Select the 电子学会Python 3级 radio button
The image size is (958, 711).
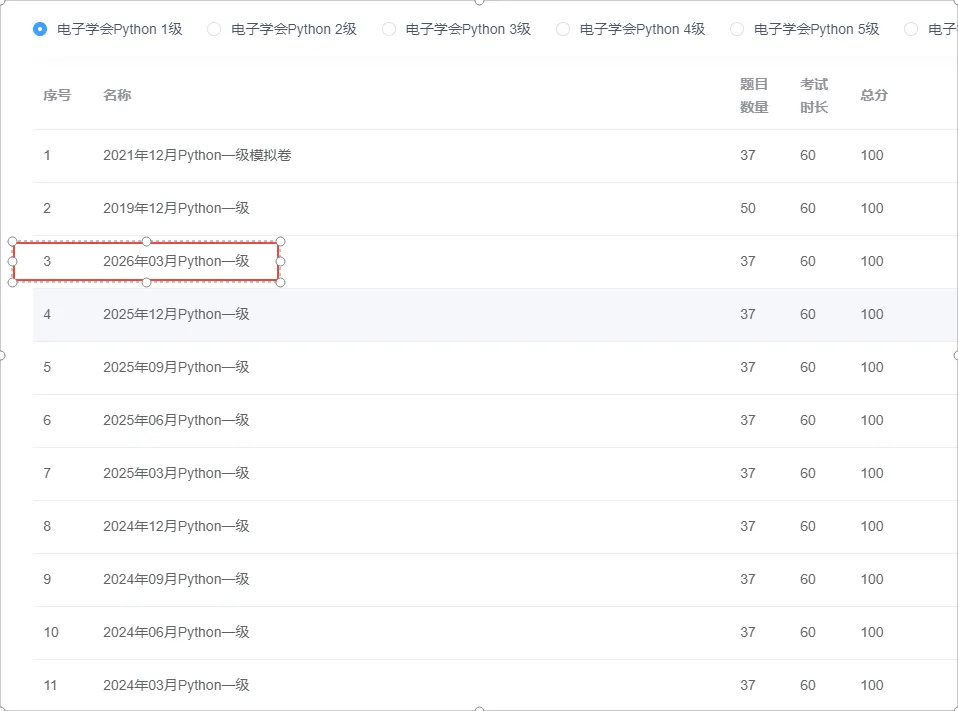389,29
